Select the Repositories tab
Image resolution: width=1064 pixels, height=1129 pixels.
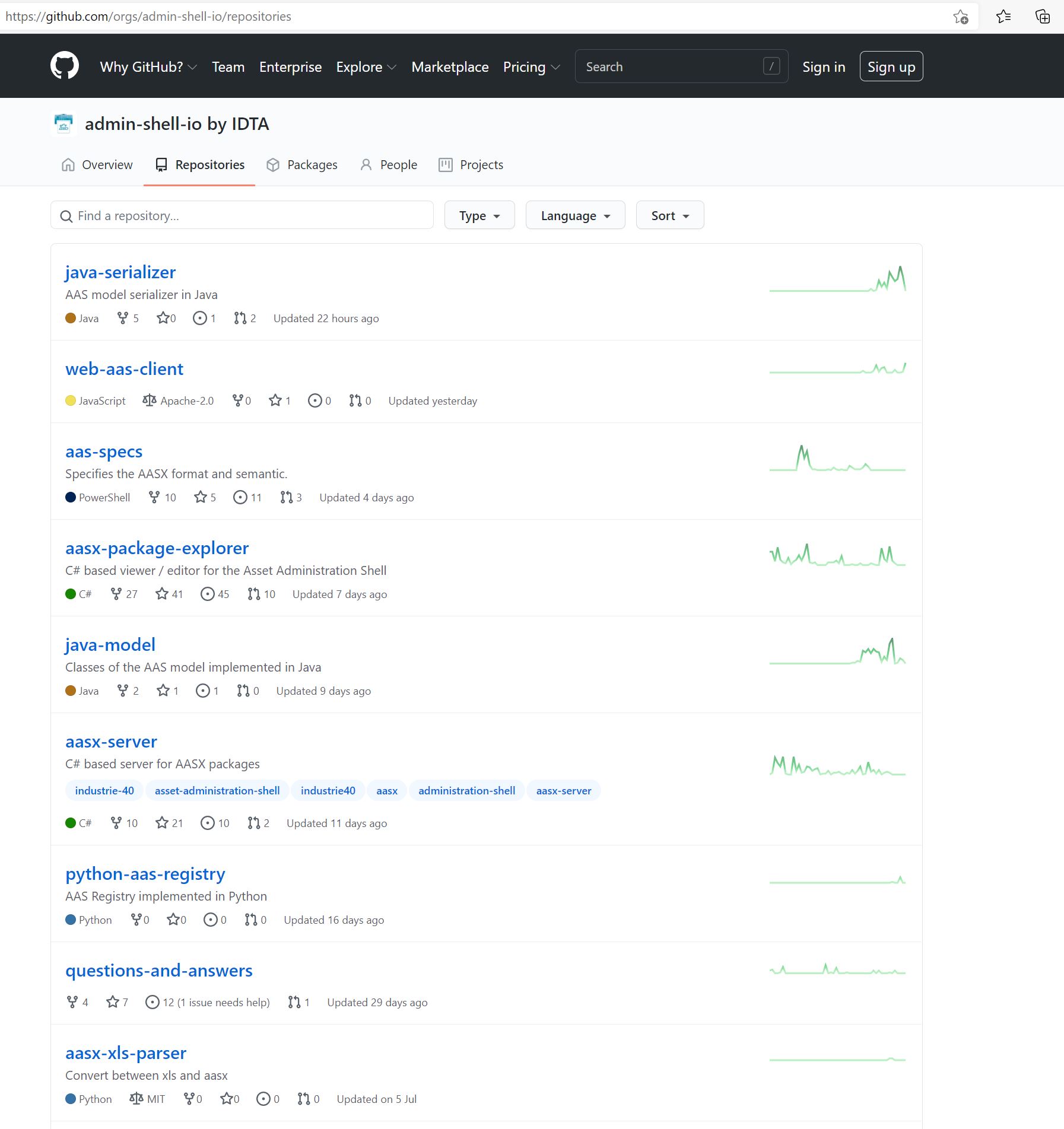(x=199, y=165)
